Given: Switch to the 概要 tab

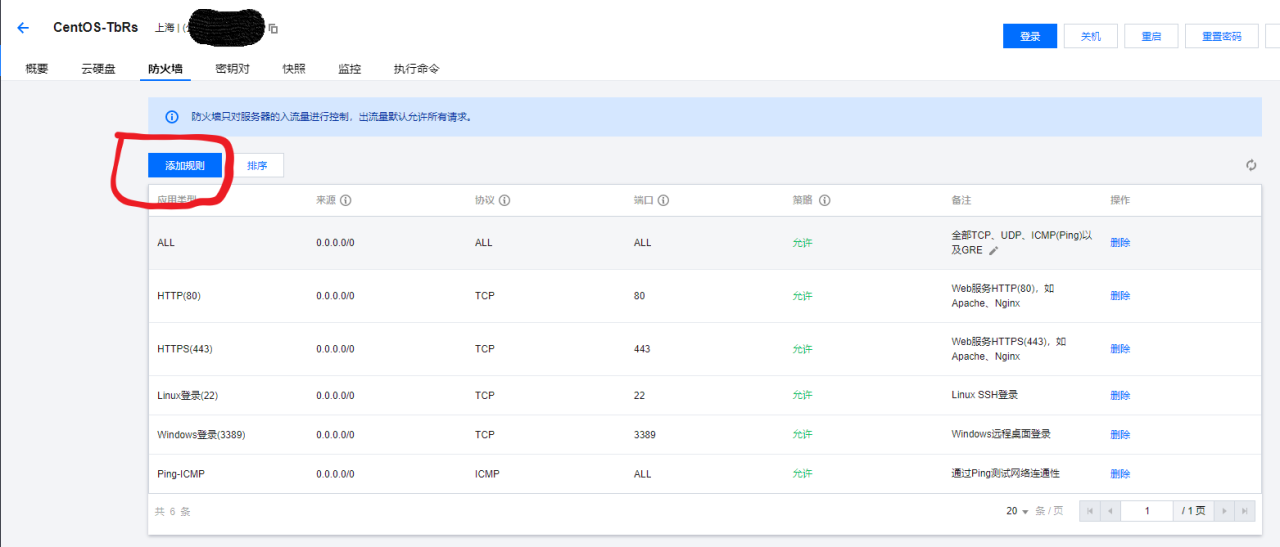Looking at the screenshot, I should [x=37, y=69].
